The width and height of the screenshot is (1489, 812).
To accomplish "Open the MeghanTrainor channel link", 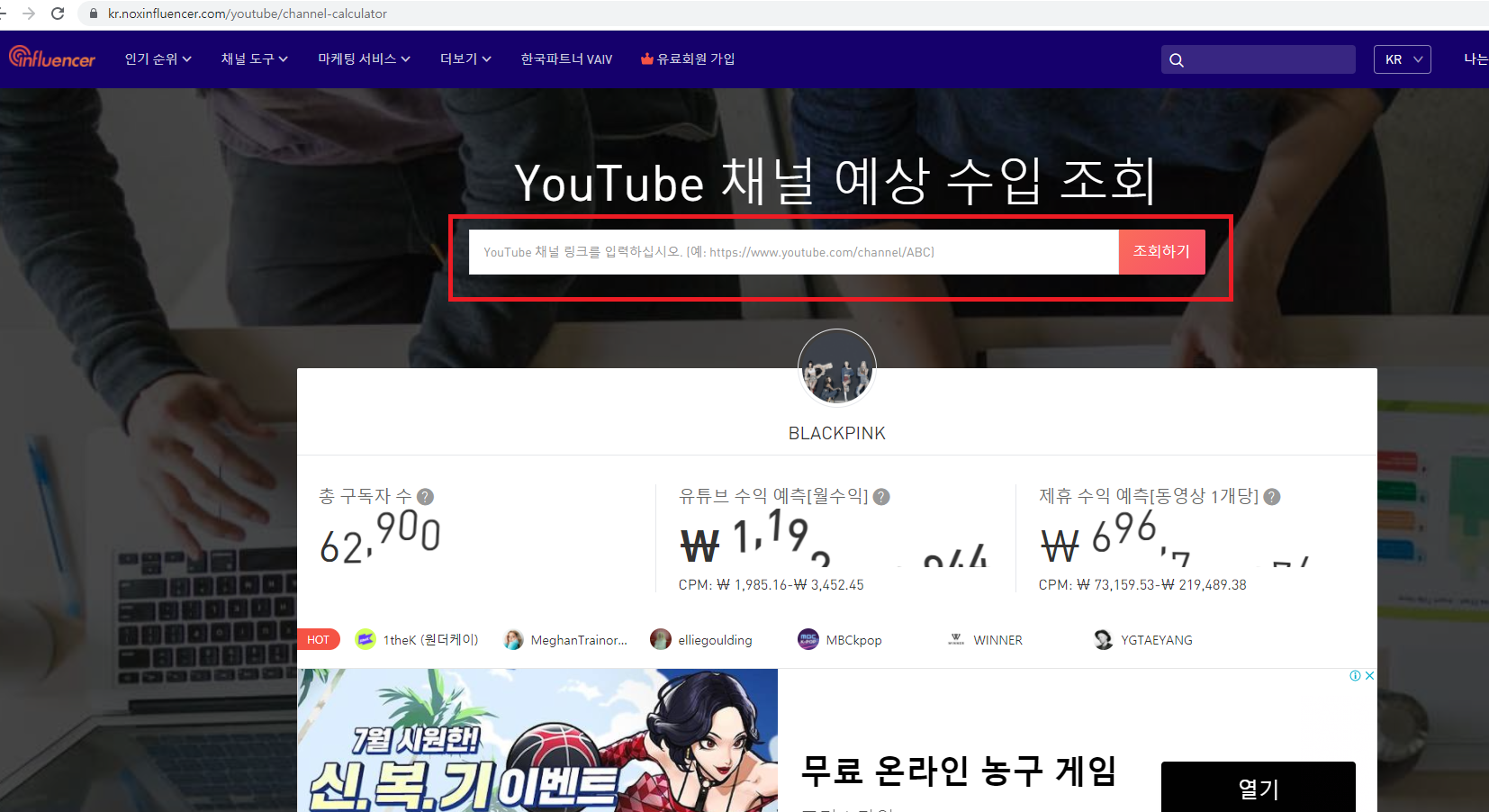I will click(579, 640).
